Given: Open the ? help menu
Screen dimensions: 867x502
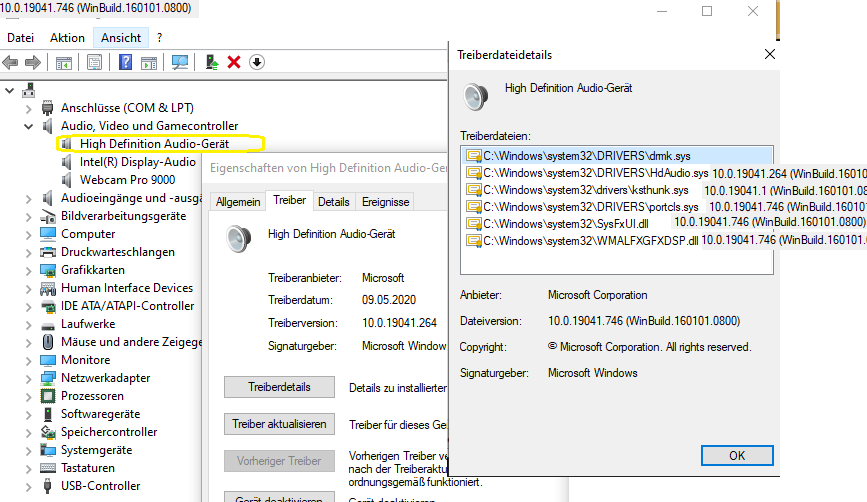Looking at the screenshot, I should pyautogui.click(x=159, y=38).
